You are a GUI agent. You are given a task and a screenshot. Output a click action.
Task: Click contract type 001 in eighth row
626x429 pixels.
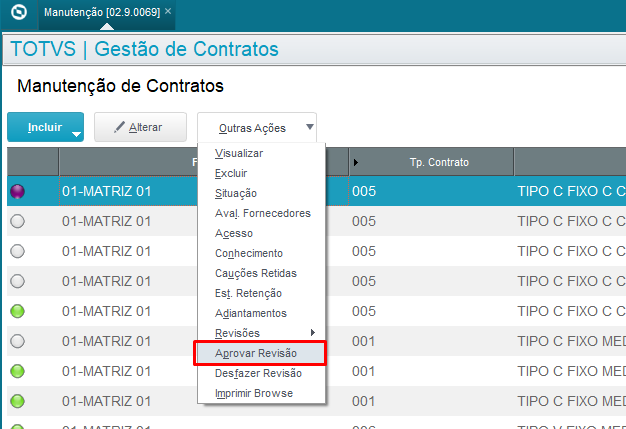pyautogui.click(x=363, y=401)
